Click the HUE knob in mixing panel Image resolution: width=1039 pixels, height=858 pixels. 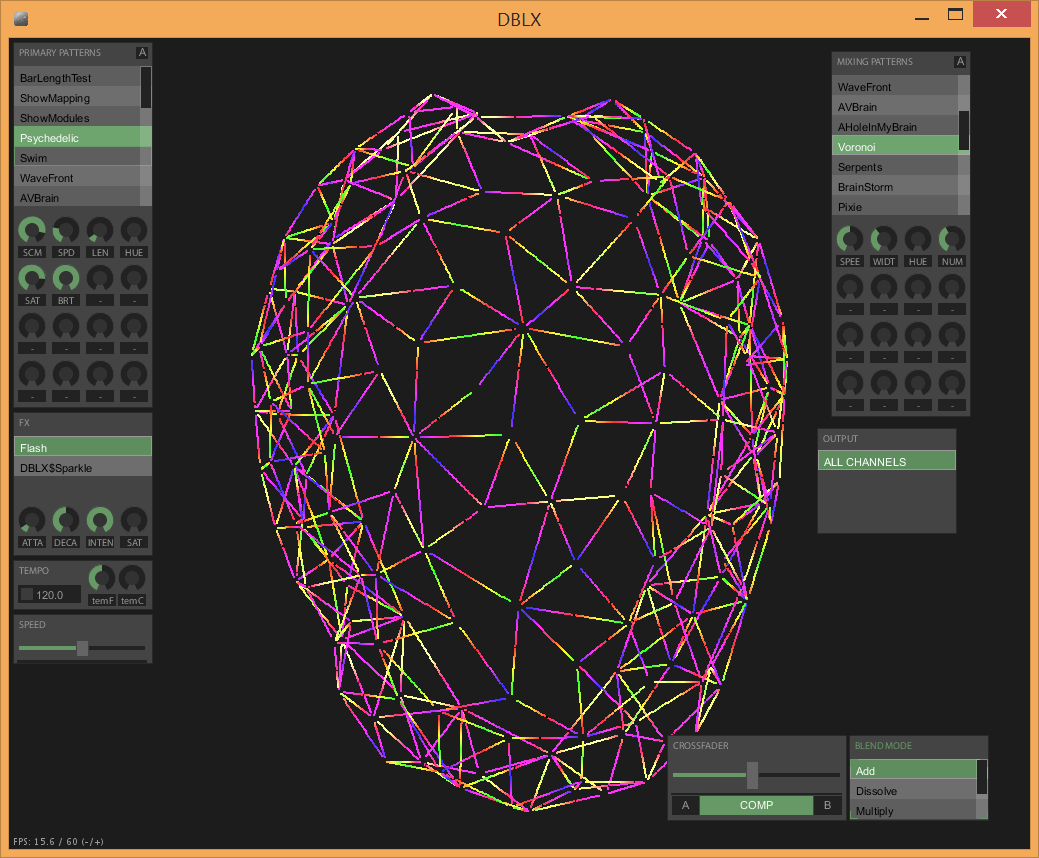[918, 239]
